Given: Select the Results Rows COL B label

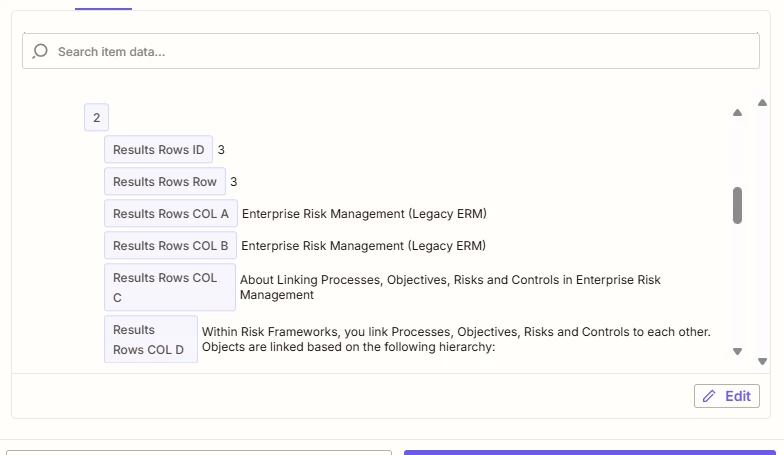Looking at the screenshot, I should click(x=170, y=246).
